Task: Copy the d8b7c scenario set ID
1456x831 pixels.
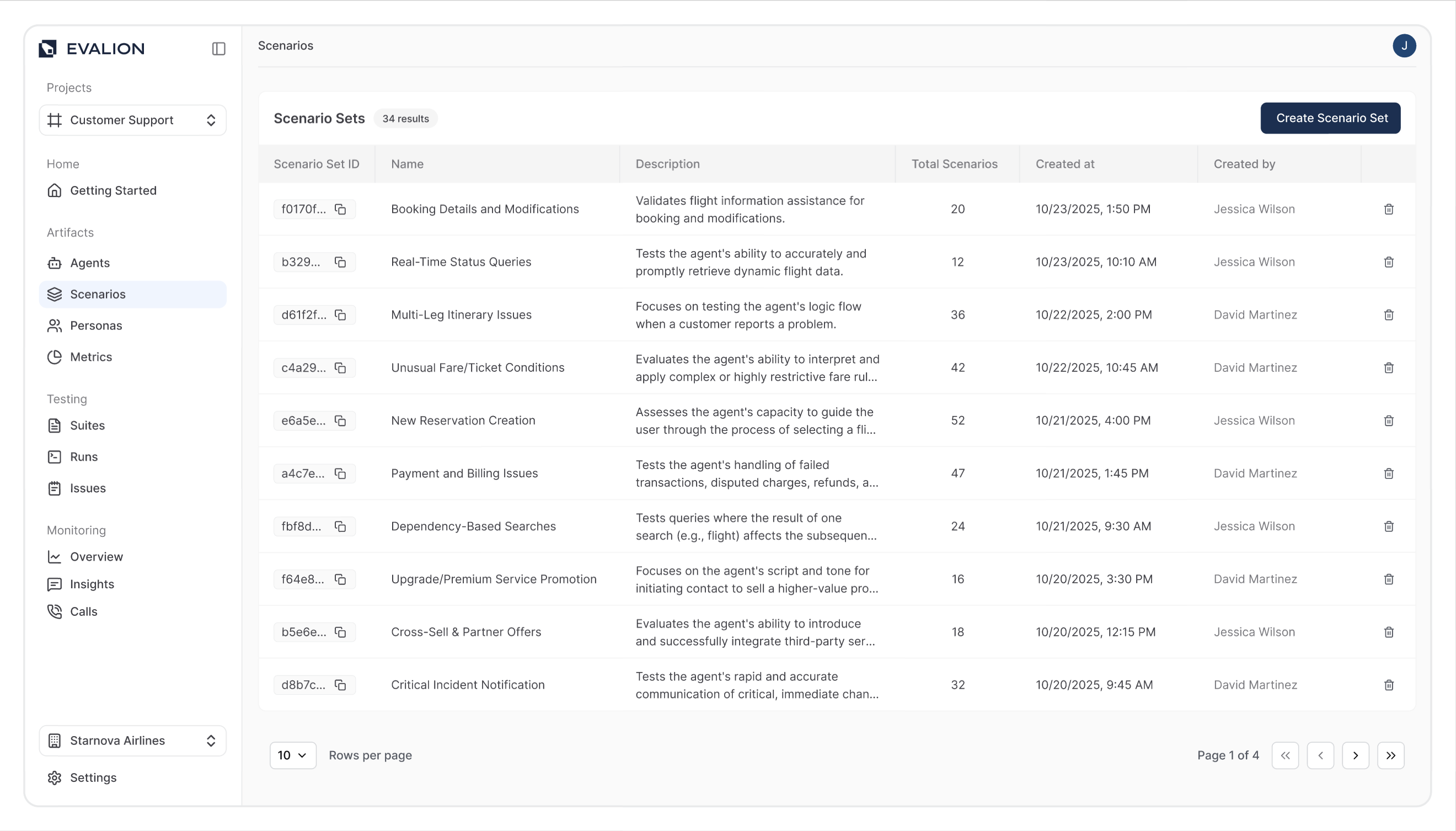Action: point(340,685)
